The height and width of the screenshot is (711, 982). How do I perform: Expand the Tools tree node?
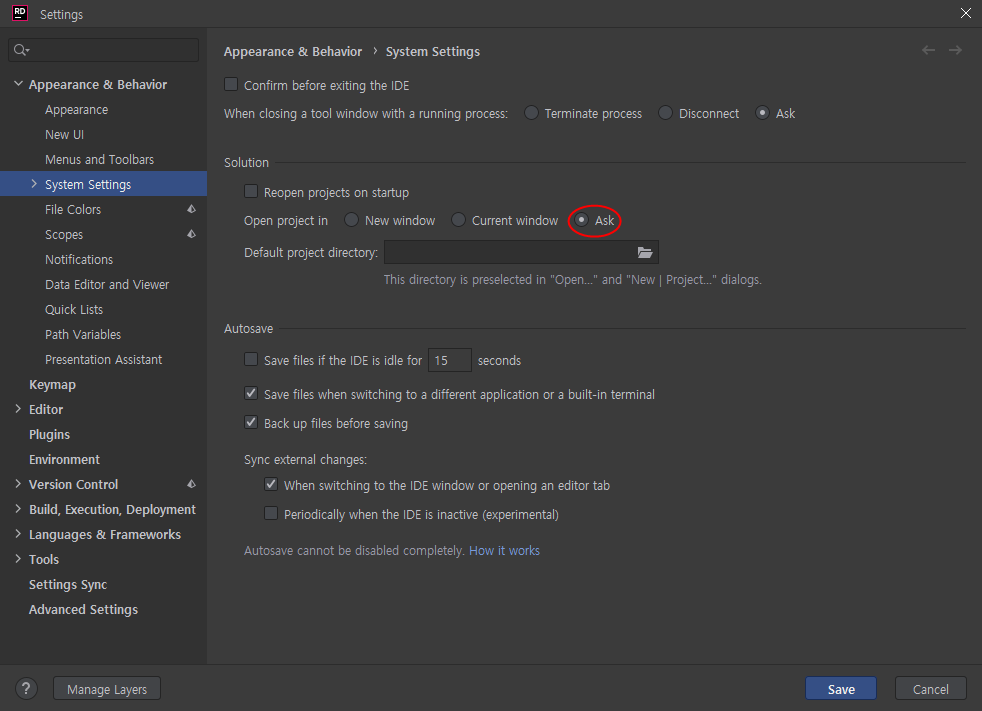18,559
